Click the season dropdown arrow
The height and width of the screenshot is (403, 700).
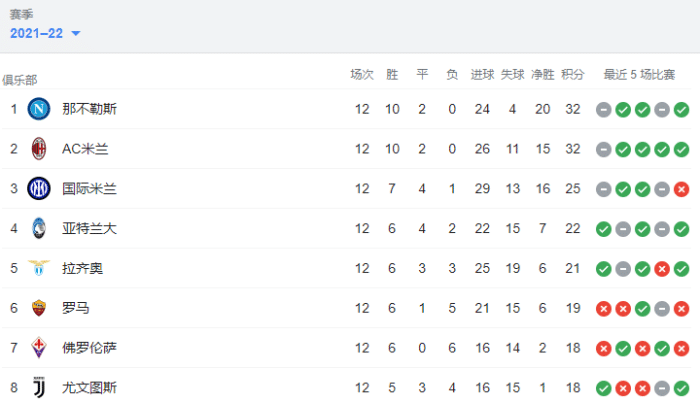(76, 34)
